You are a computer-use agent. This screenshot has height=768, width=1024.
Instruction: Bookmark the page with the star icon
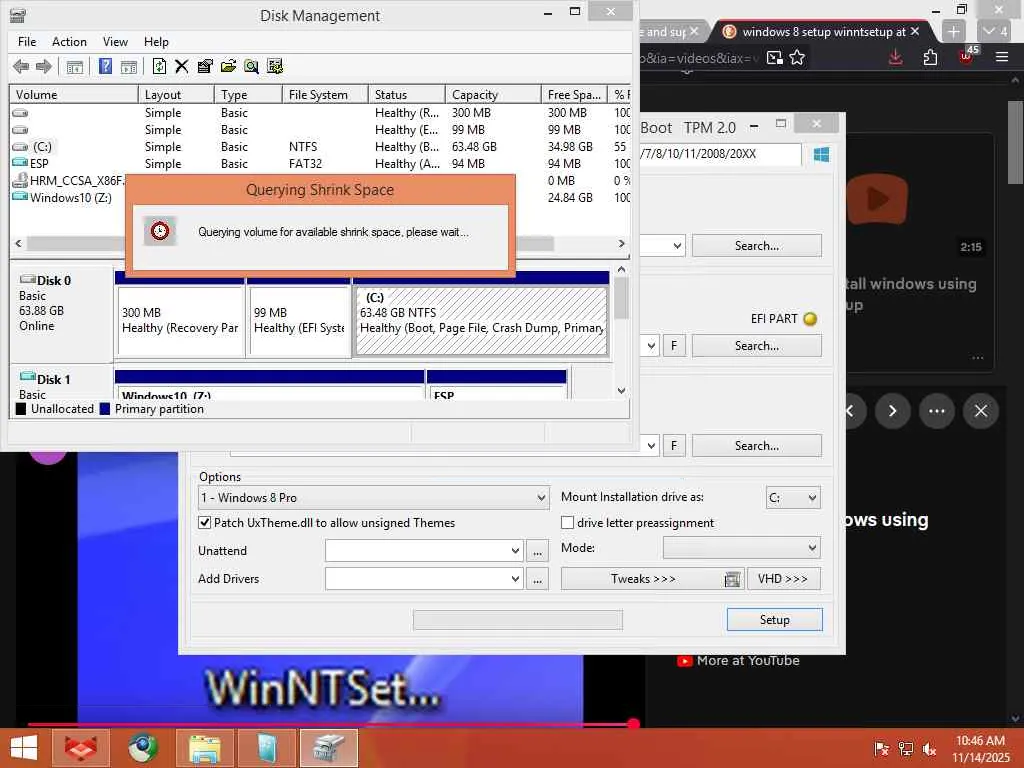(x=797, y=57)
